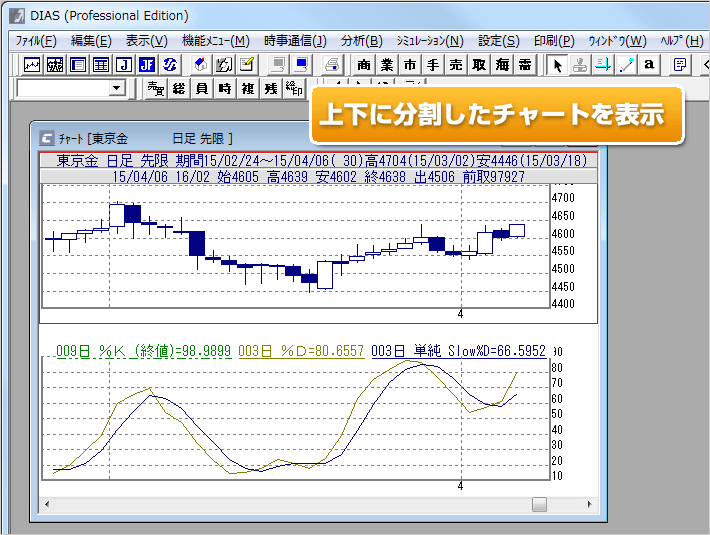This screenshot has width=710, height=535.
Task: Click the chart scrollbar left arrow
Action: coord(46,505)
